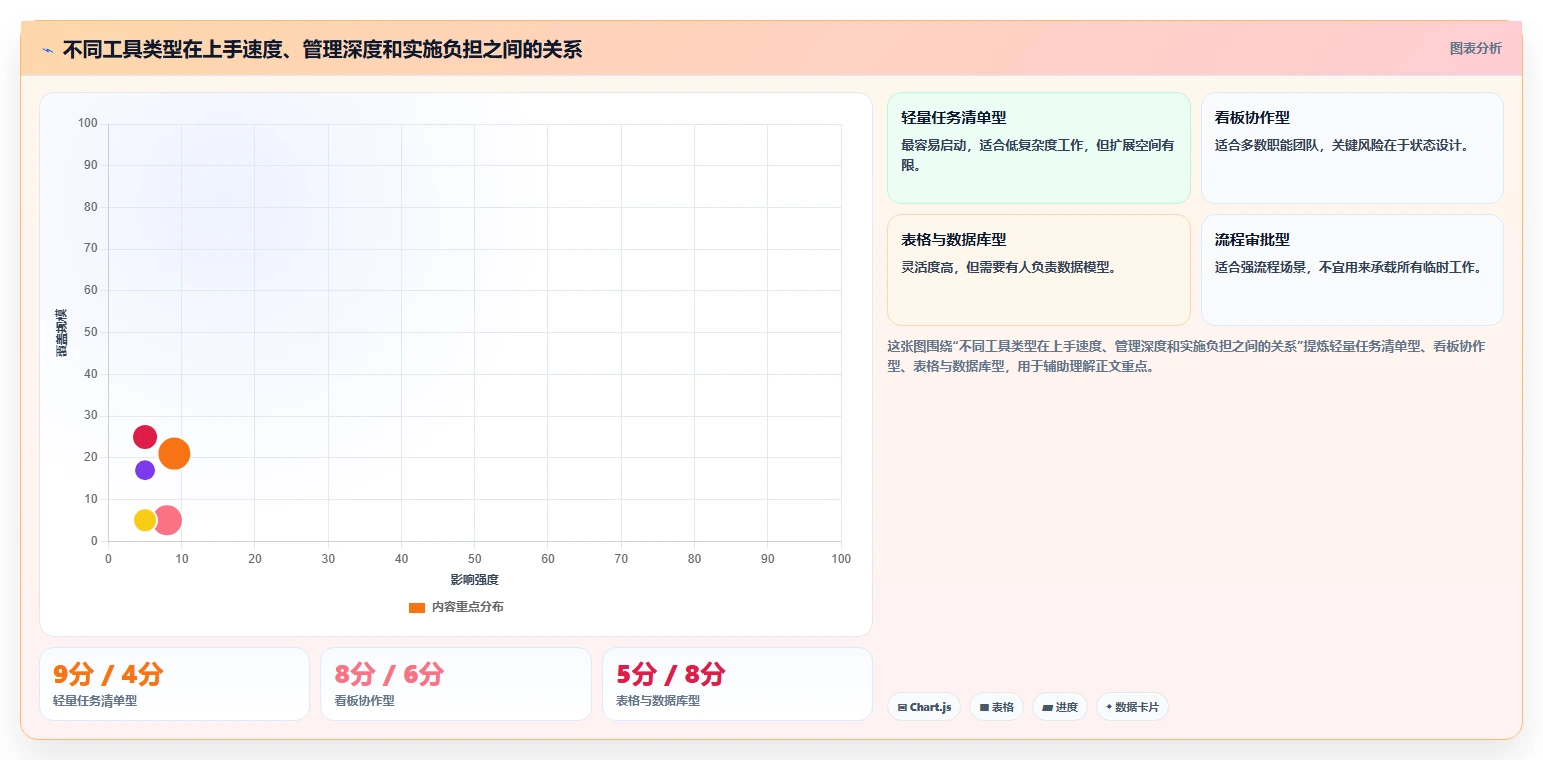Image resolution: width=1543 pixels, height=760 pixels.
Task: Click the sparkle icon in 数据卡片 chip
Action: [1109, 707]
